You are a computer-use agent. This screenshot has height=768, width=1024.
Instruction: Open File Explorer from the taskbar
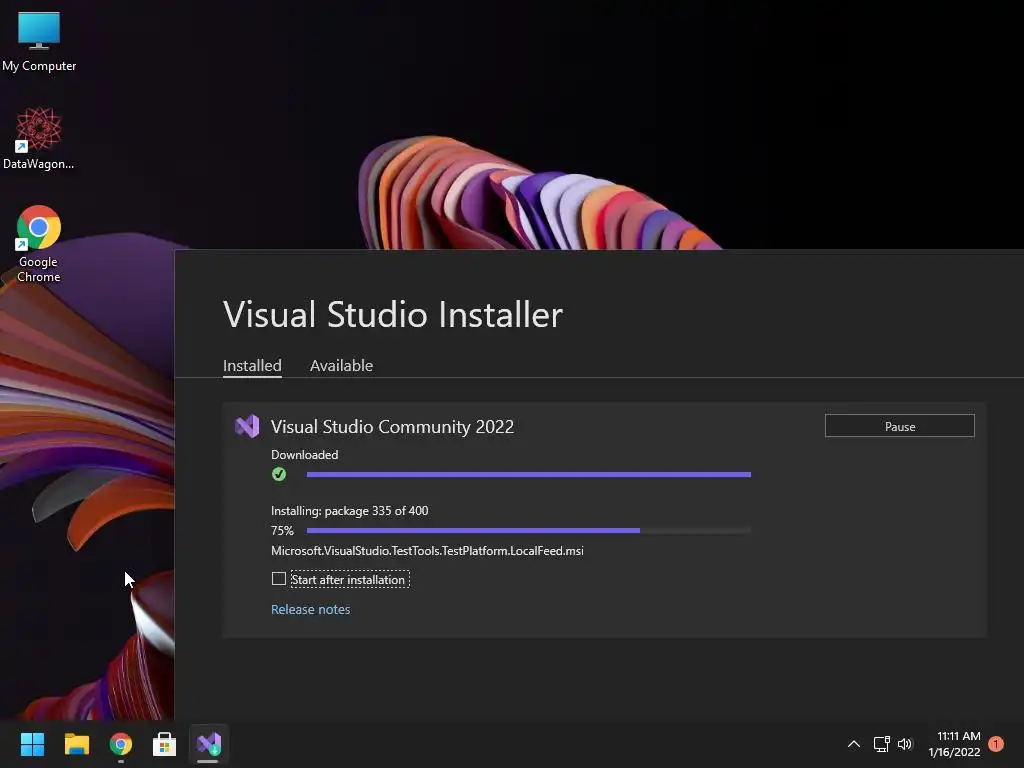(x=76, y=744)
